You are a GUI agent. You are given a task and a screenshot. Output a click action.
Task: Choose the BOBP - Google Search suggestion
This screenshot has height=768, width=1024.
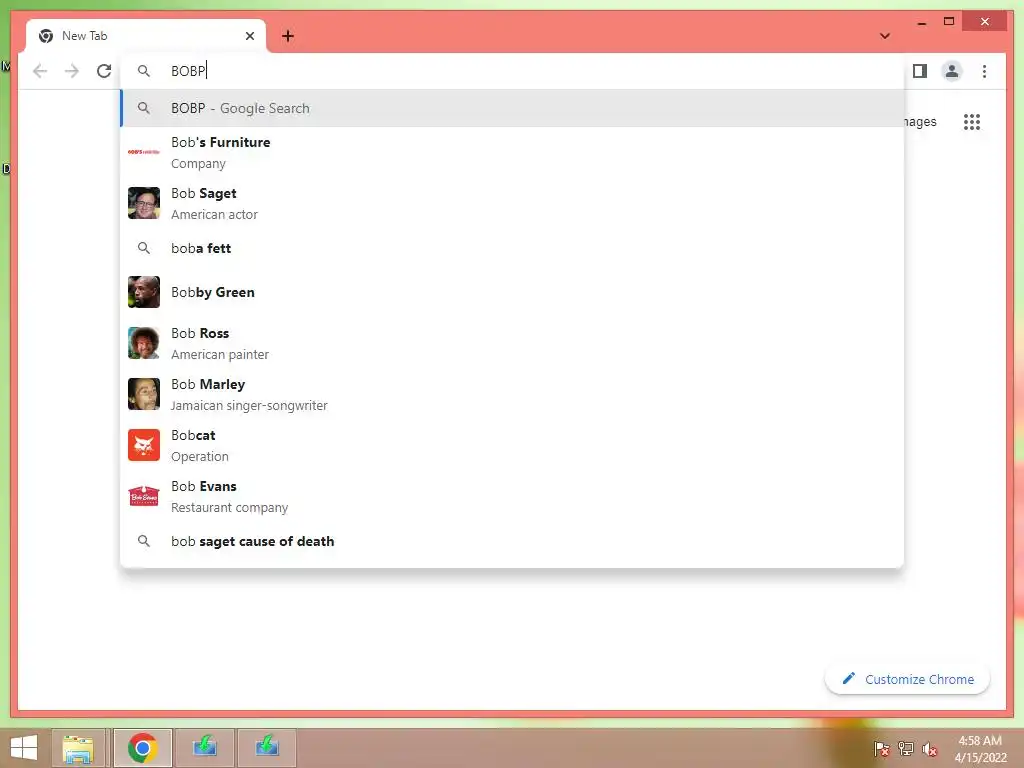[512, 108]
